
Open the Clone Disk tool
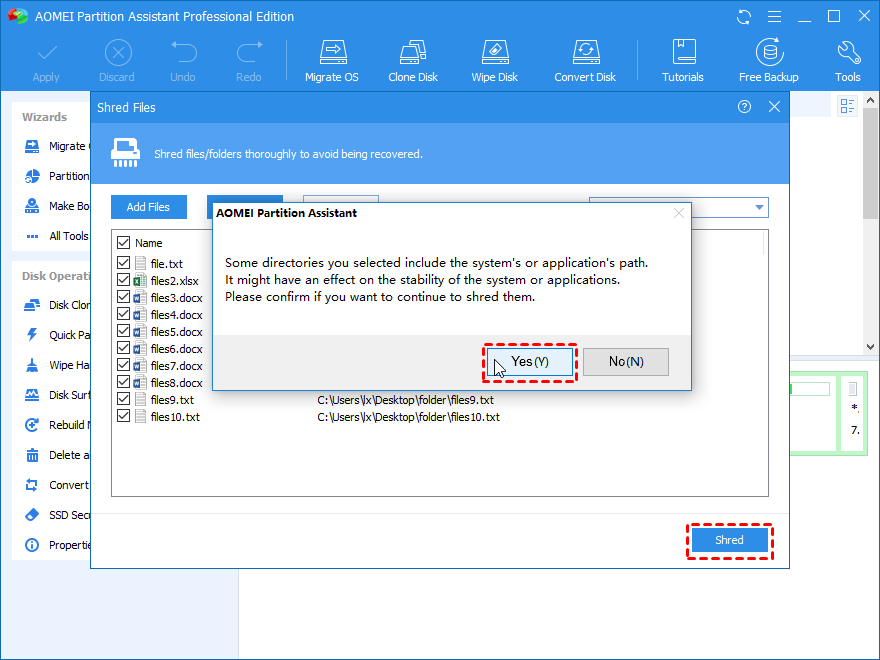[413, 61]
